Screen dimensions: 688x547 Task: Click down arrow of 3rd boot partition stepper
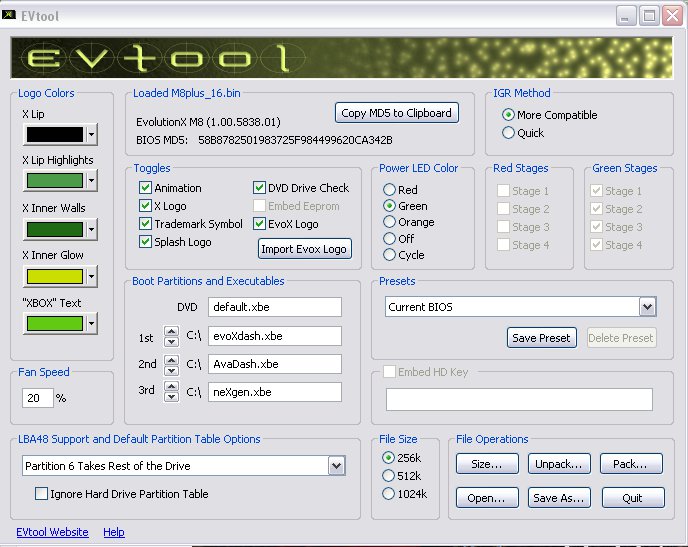click(171, 397)
